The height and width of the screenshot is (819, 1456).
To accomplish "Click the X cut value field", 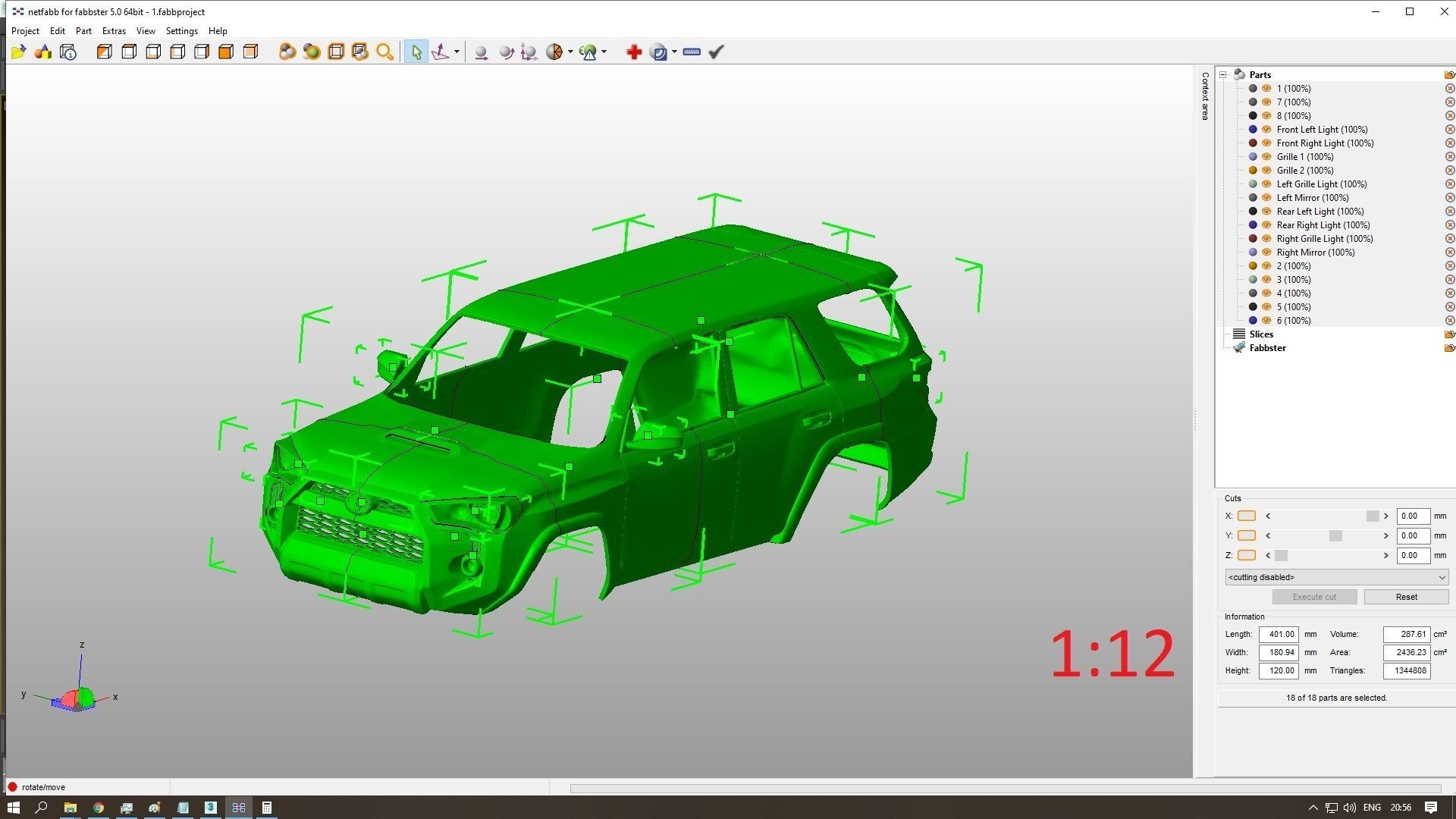I will (x=1413, y=516).
